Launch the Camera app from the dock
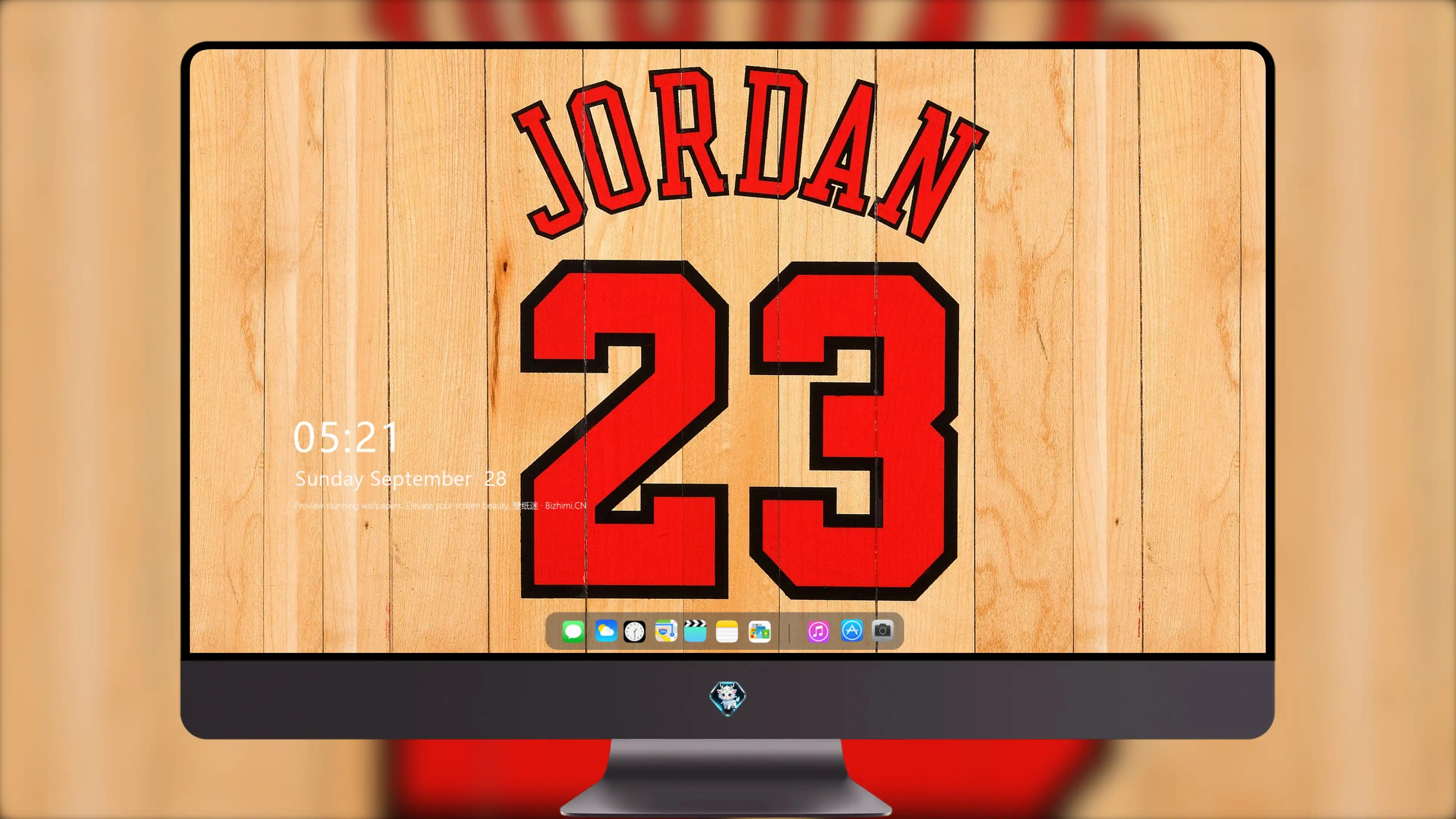The image size is (1456, 819). coord(882,630)
